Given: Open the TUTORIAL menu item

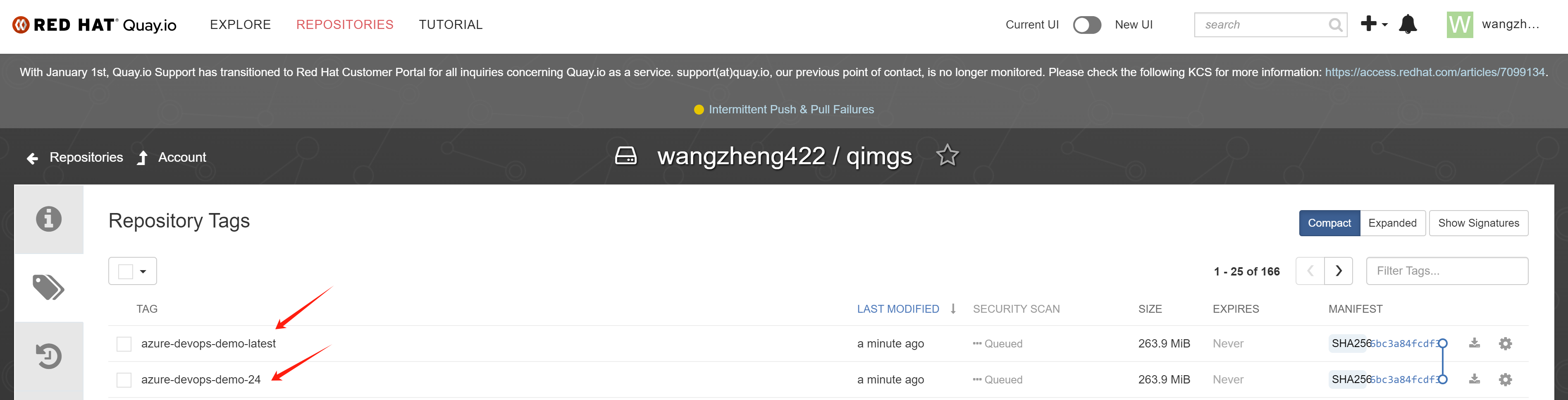Looking at the screenshot, I should (451, 25).
